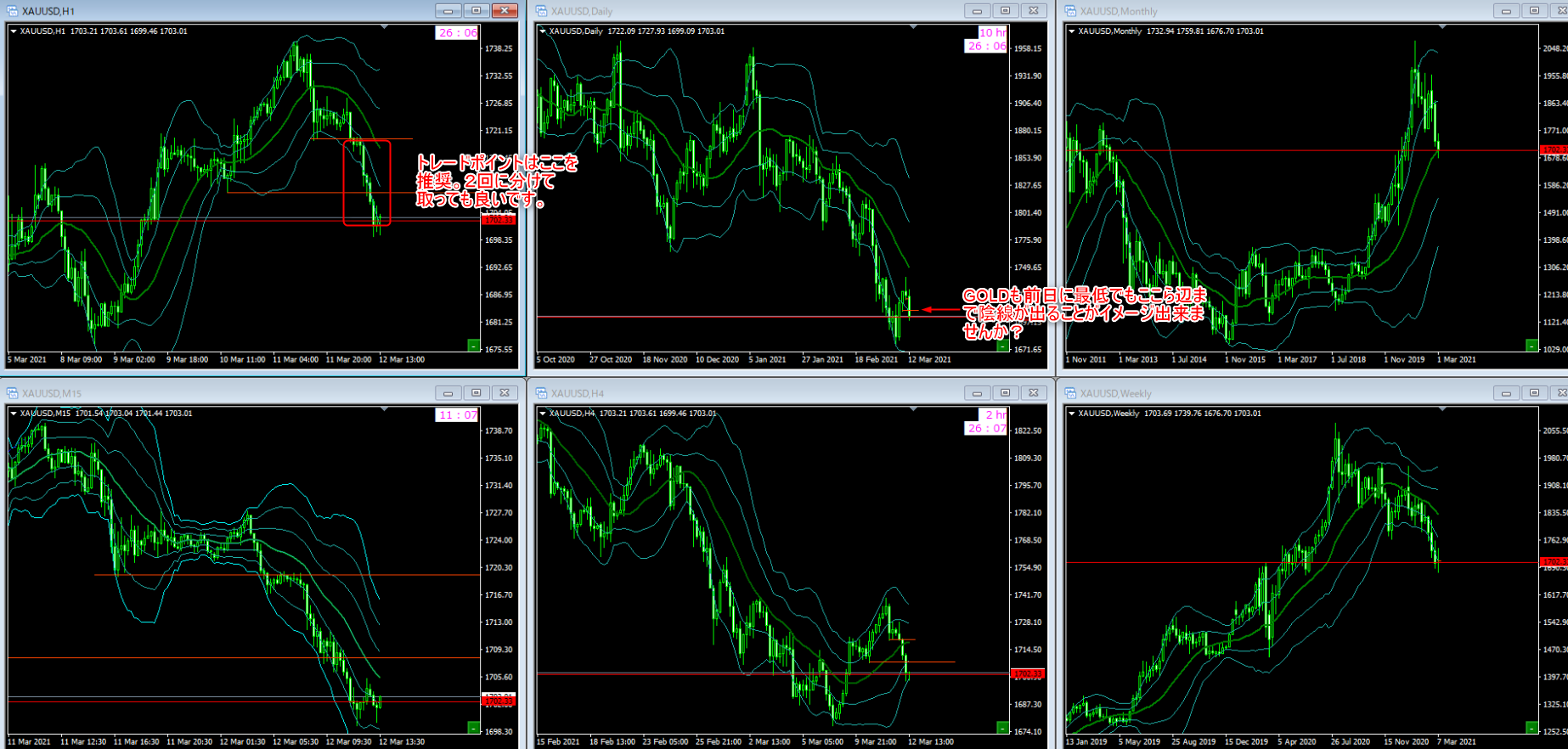Expand the XAUUSD,H4 chart header triangle
This screenshot has height=749, width=1568.
(x=543, y=414)
